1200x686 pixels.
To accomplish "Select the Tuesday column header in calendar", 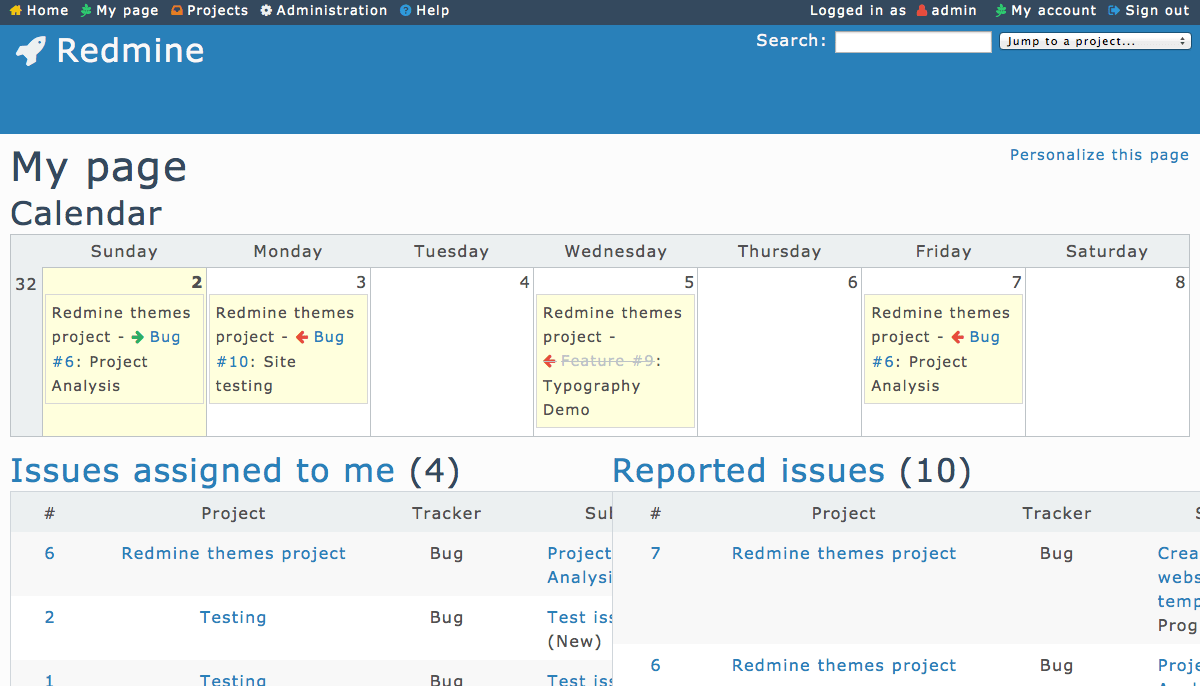I will click(x=452, y=251).
